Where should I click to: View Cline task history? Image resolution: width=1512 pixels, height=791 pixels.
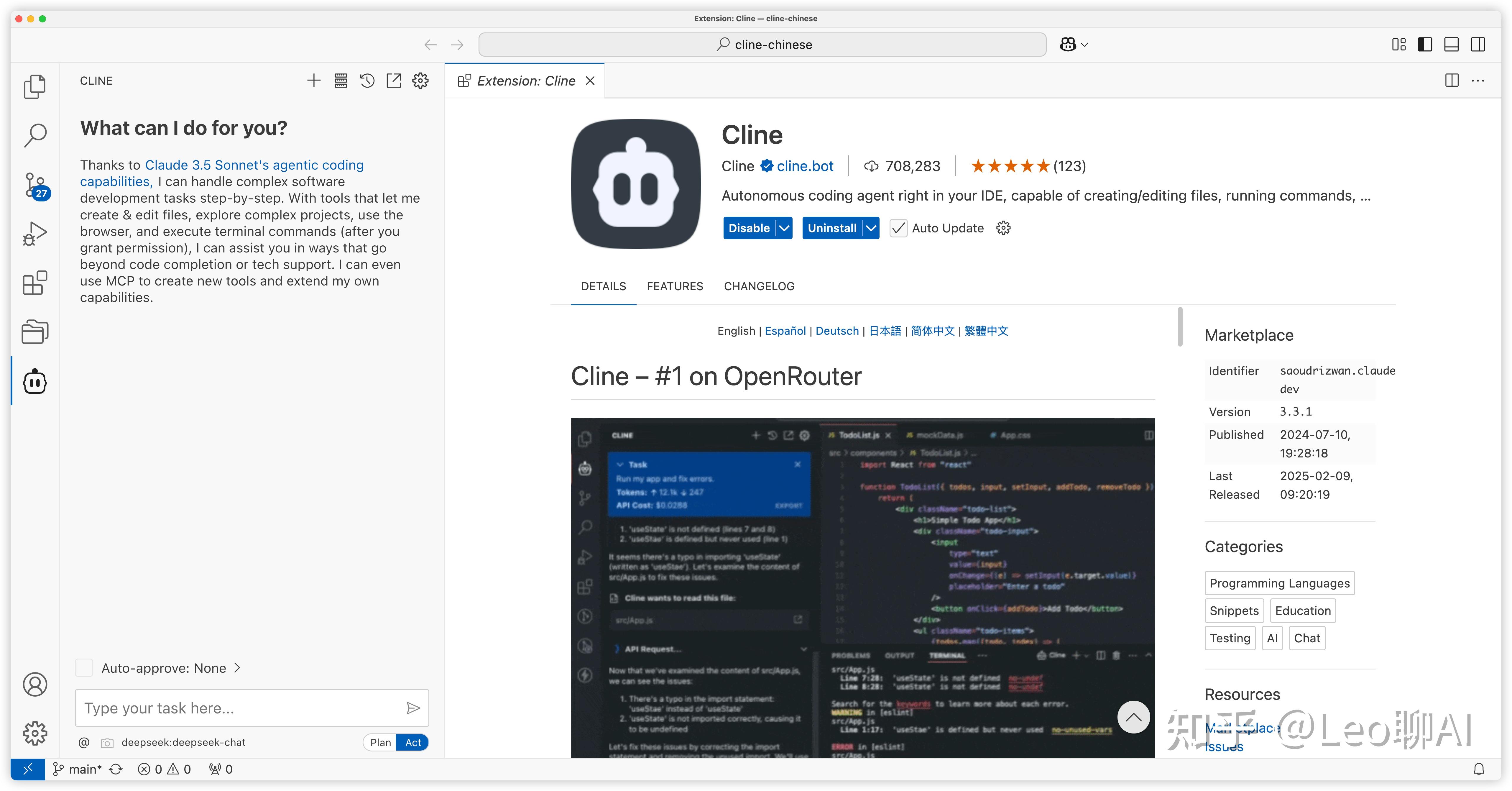click(367, 81)
